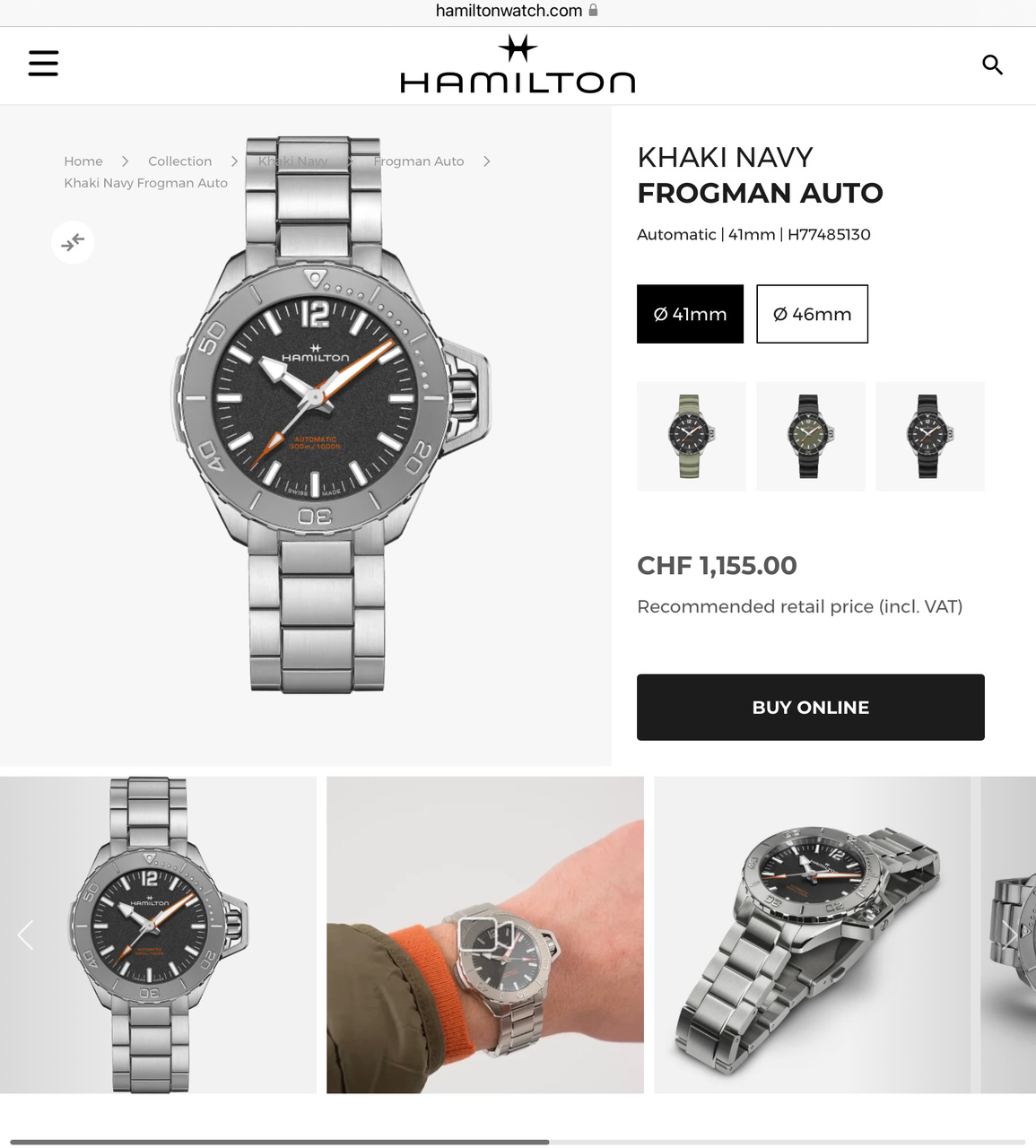The image size is (1036, 1148).
Task: Open the hamburger navigation menu
Action: coord(43,64)
